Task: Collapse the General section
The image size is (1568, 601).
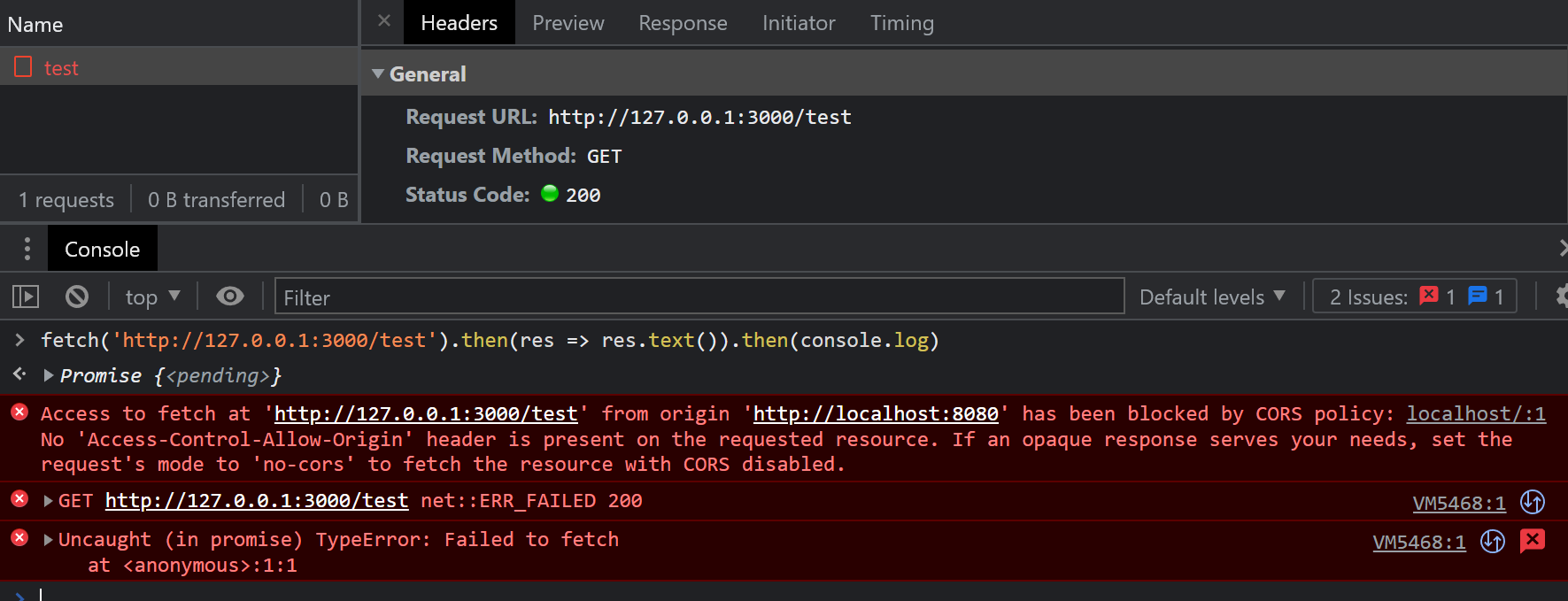Action: click(x=379, y=74)
